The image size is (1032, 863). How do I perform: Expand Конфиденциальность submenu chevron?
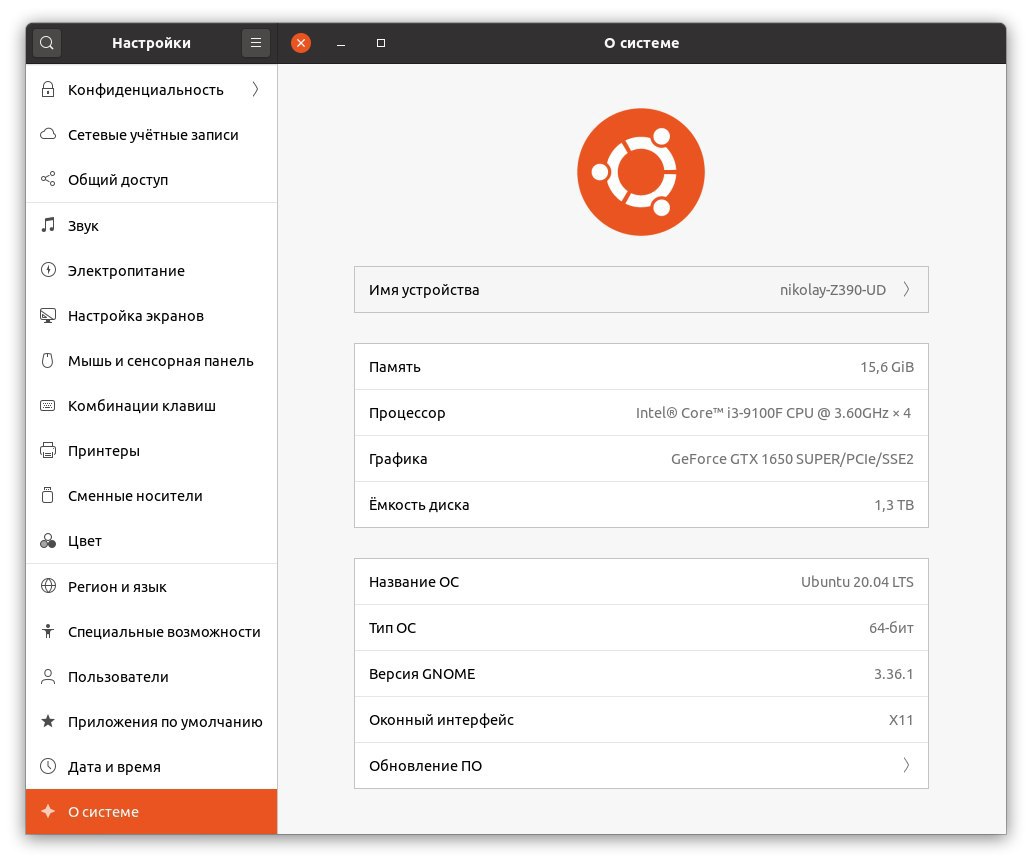click(255, 90)
